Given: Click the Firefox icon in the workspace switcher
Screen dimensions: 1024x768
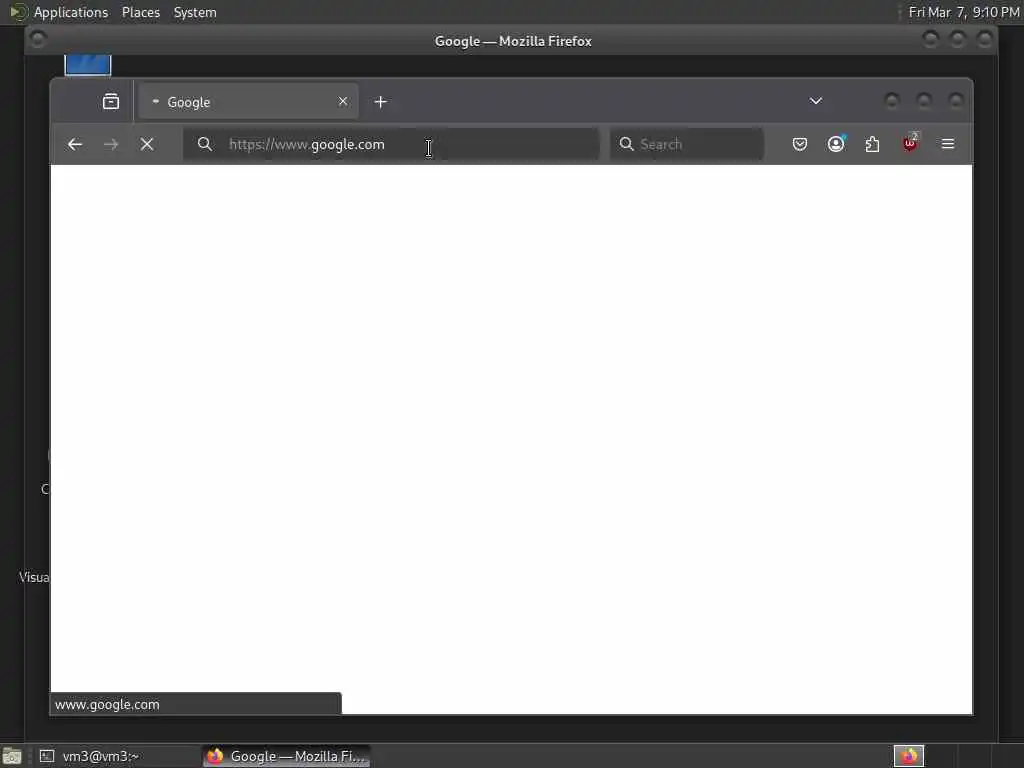Looking at the screenshot, I should [x=909, y=756].
